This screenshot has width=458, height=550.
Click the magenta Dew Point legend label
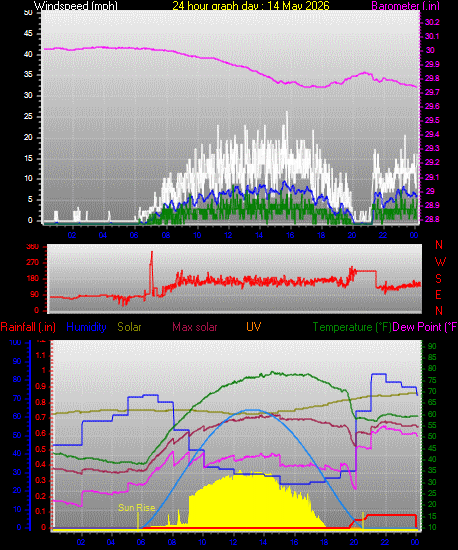coord(425,327)
